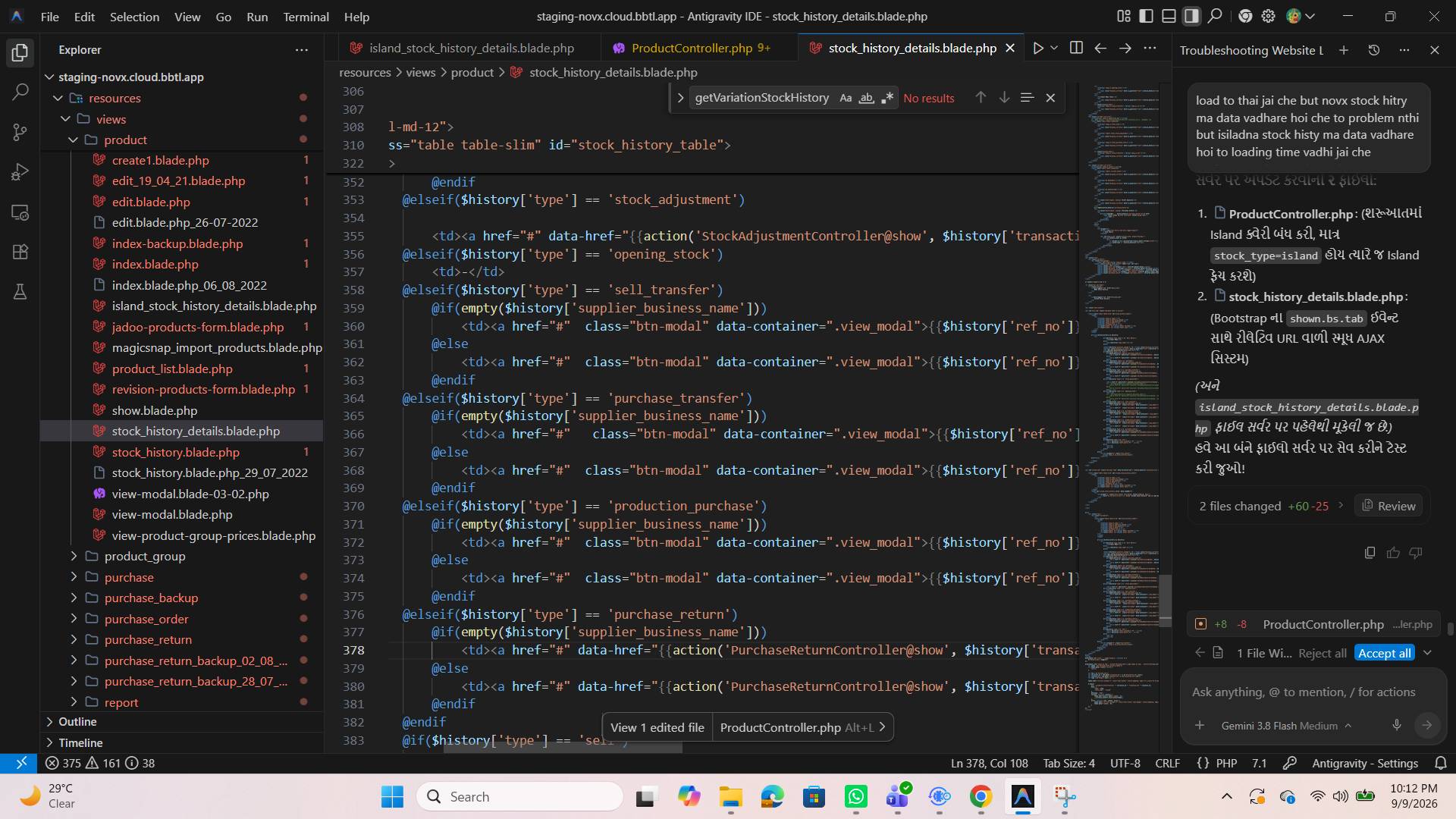Viewport: 1456px width, 819px height.
Task: Click the Review button
Action: pyautogui.click(x=1389, y=506)
